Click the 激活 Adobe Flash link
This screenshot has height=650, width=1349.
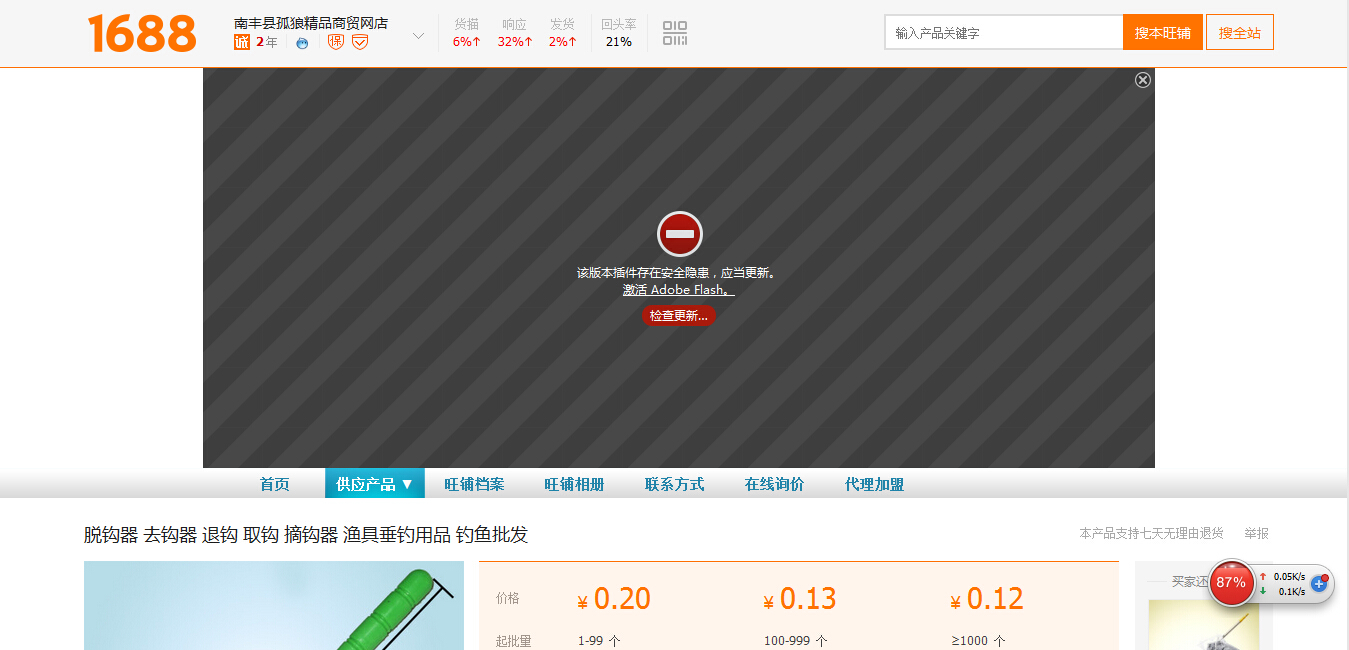pyautogui.click(x=678, y=290)
